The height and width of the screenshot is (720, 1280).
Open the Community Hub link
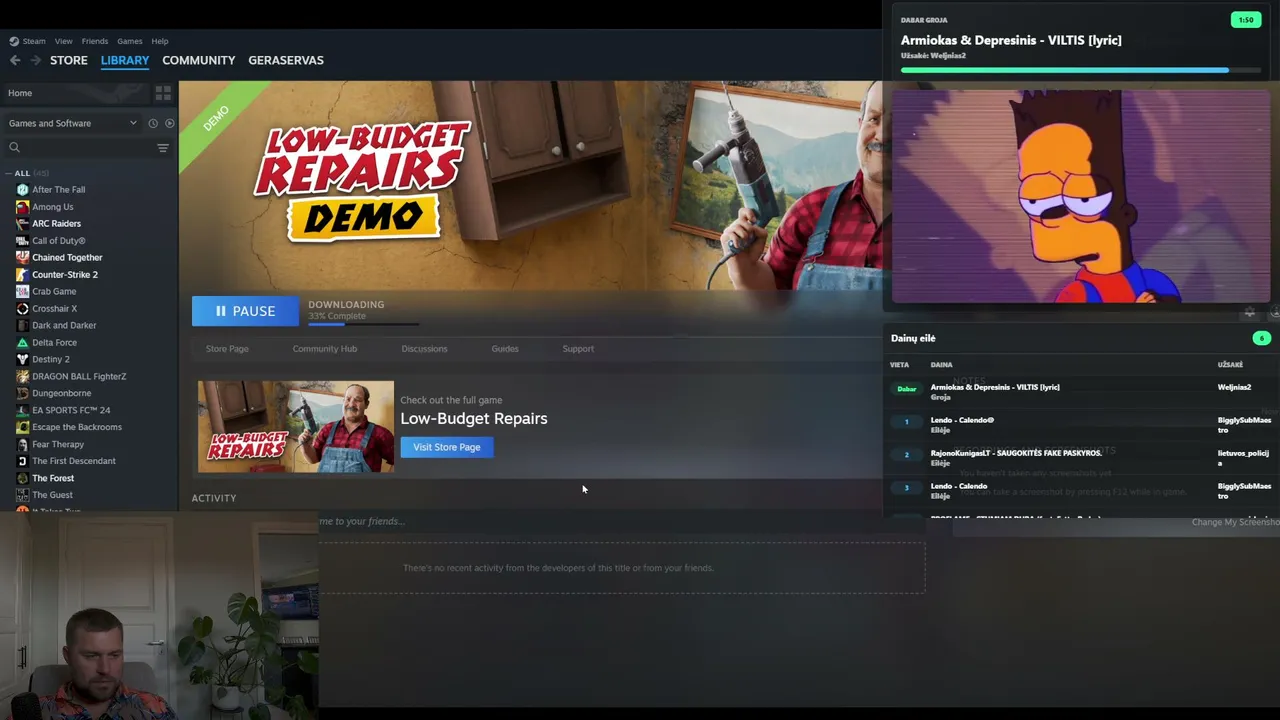click(325, 349)
